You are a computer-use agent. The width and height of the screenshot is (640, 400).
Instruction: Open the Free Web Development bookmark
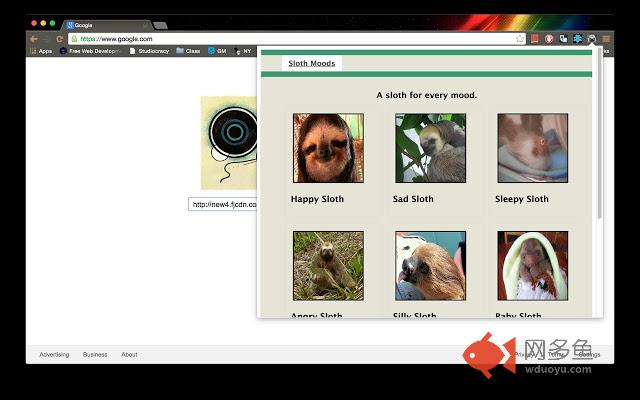(89, 51)
